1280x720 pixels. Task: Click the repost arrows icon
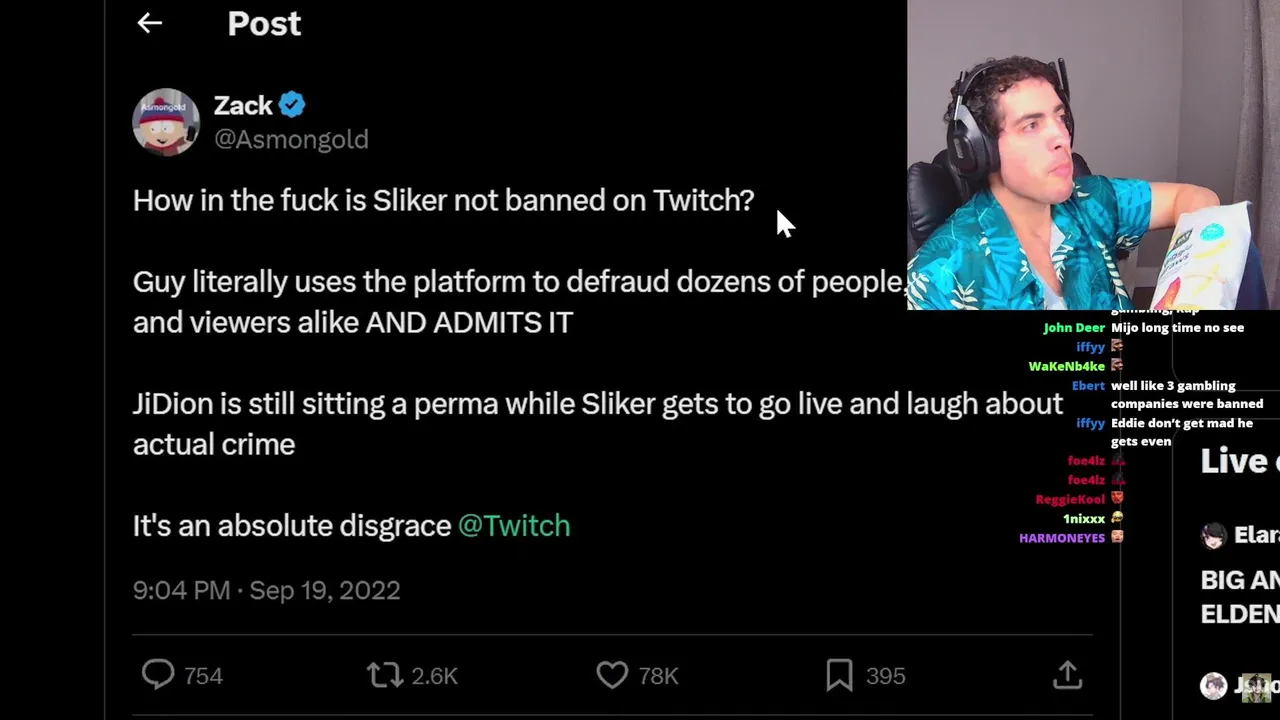point(385,675)
